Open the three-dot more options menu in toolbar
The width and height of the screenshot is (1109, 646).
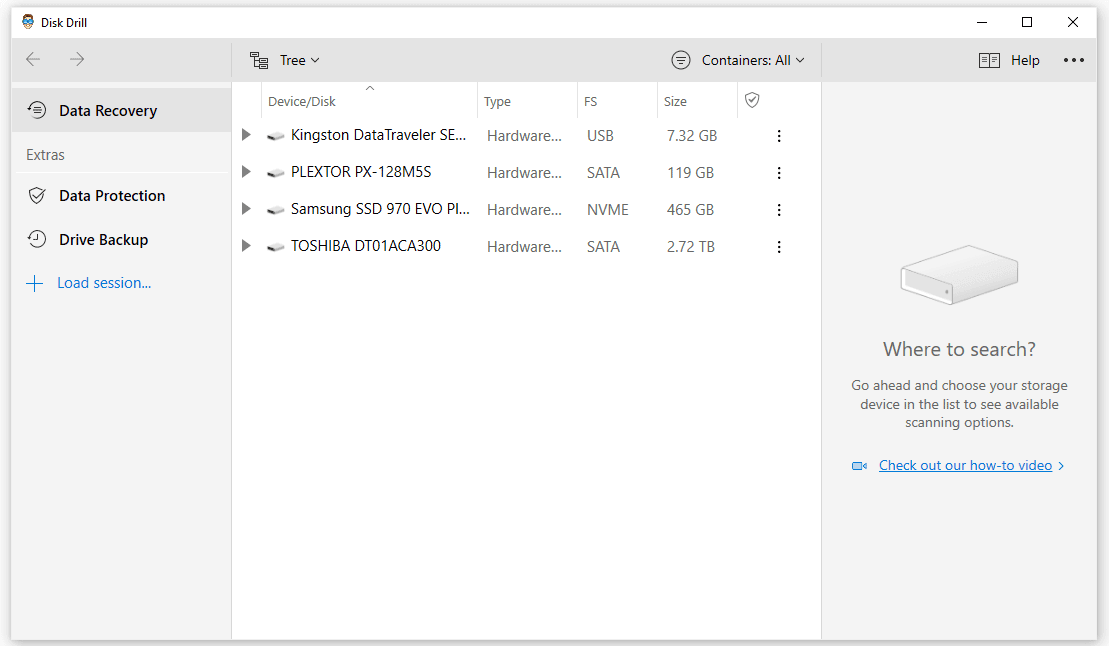[x=1074, y=60]
